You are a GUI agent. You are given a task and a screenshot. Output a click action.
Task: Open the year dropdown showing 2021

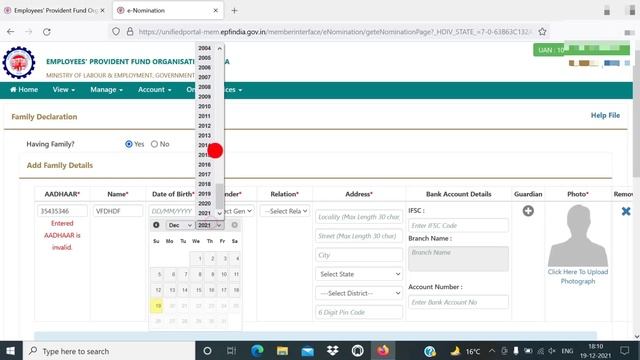(x=210, y=225)
